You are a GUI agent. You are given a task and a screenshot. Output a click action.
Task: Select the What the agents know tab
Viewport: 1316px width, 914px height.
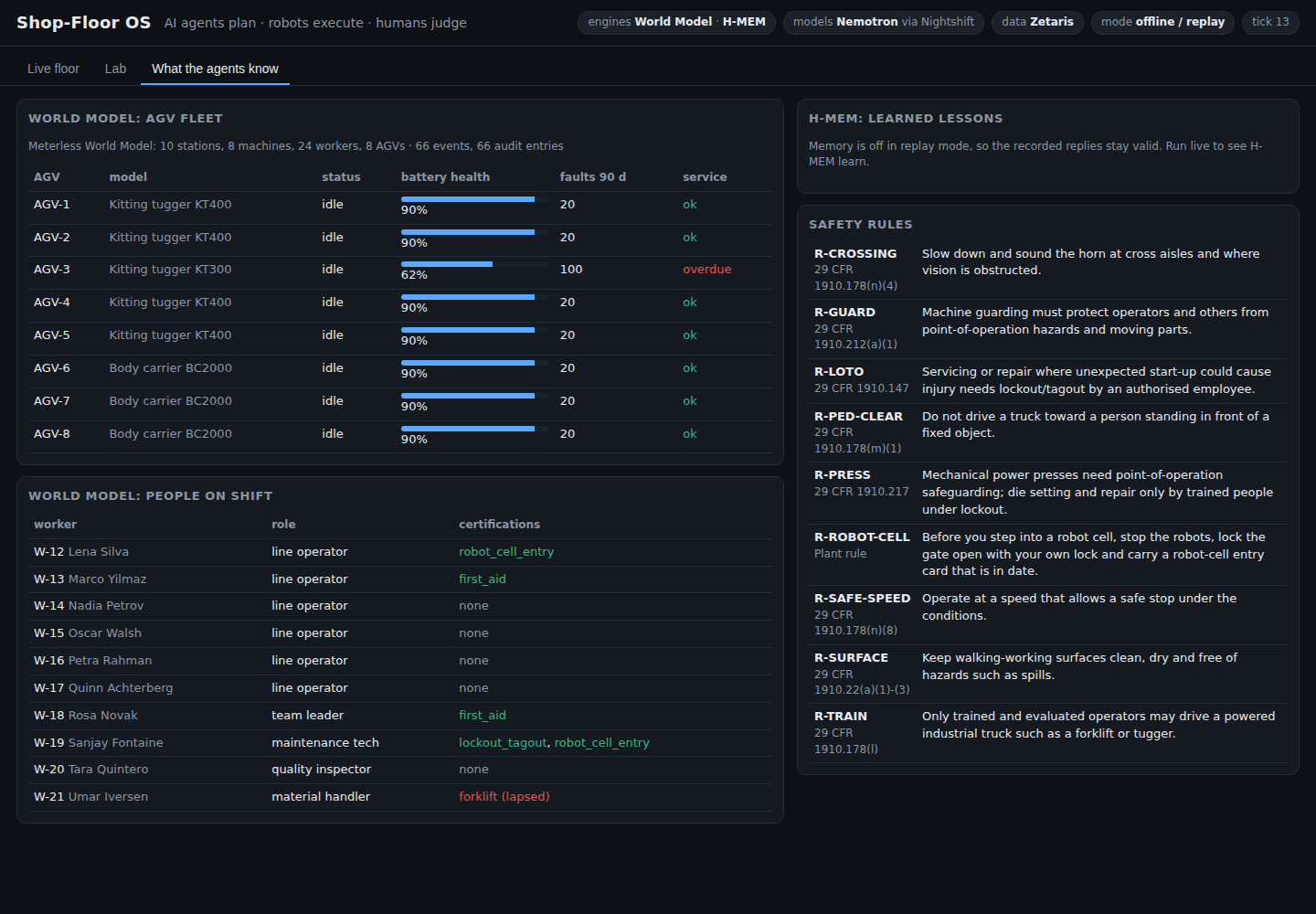pyautogui.click(x=215, y=69)
